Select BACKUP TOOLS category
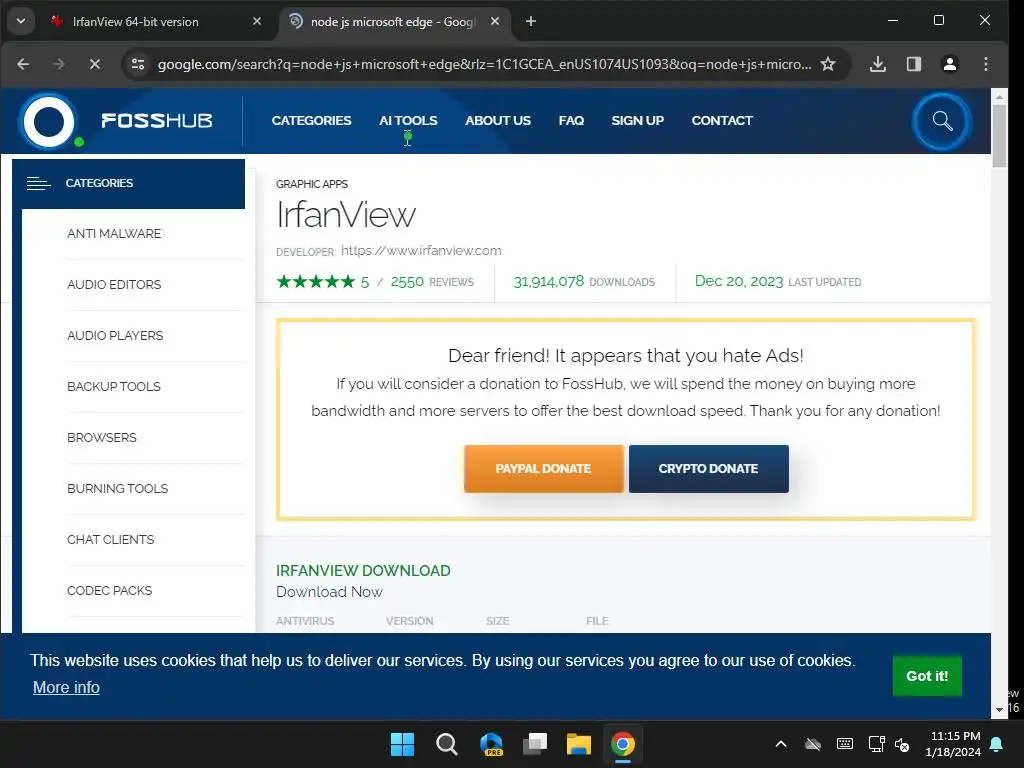1024x768 pixels. pos(114,387)
